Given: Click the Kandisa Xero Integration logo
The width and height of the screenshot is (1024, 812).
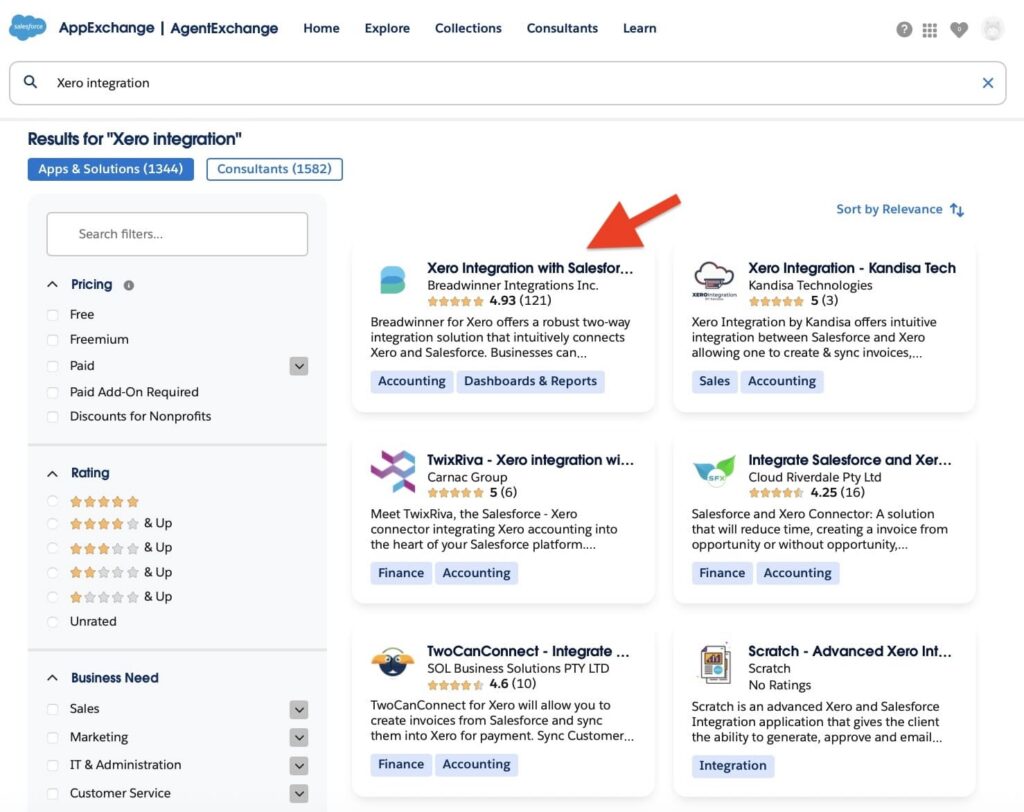Looking at the screenshot, I should pos(714,279).
